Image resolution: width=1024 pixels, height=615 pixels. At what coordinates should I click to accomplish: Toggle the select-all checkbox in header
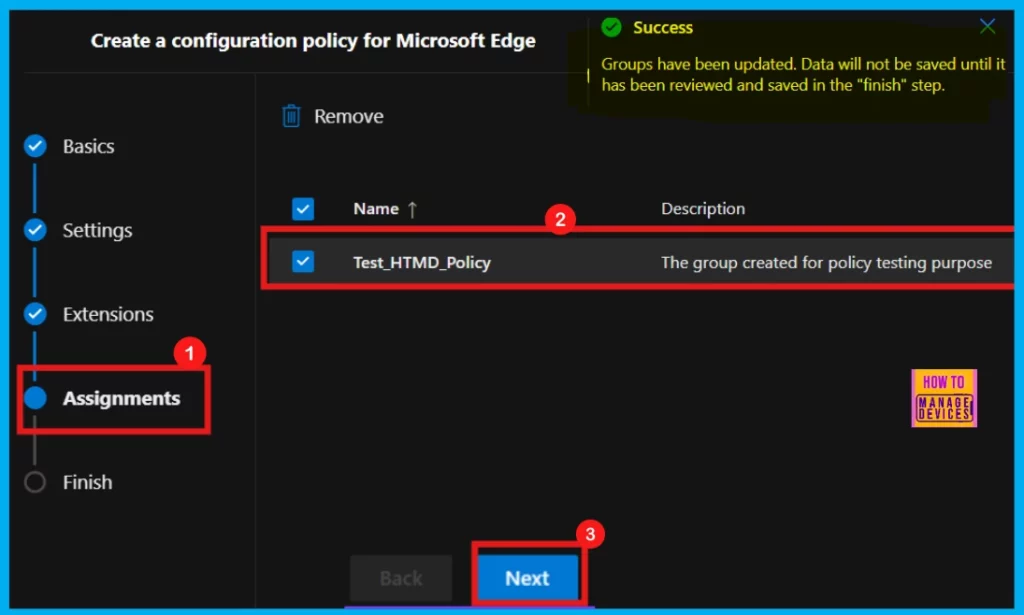(x=303, y=209)
